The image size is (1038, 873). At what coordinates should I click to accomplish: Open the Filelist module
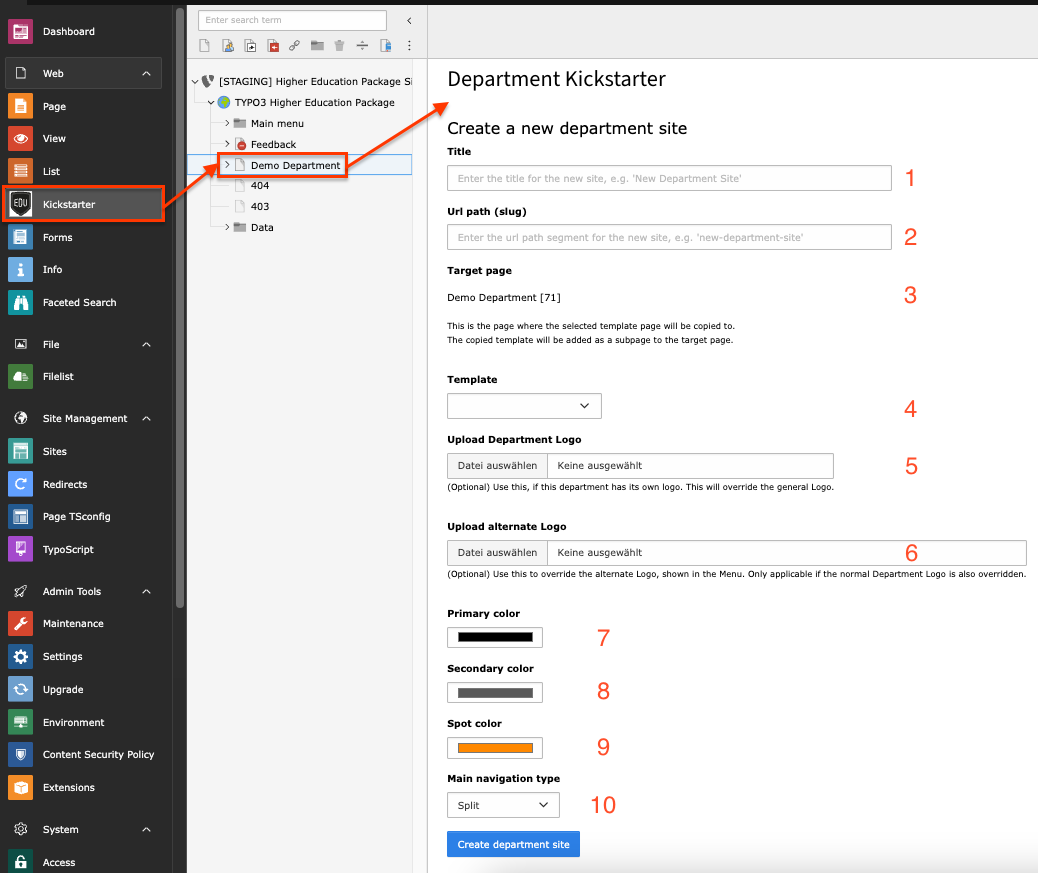57,376
